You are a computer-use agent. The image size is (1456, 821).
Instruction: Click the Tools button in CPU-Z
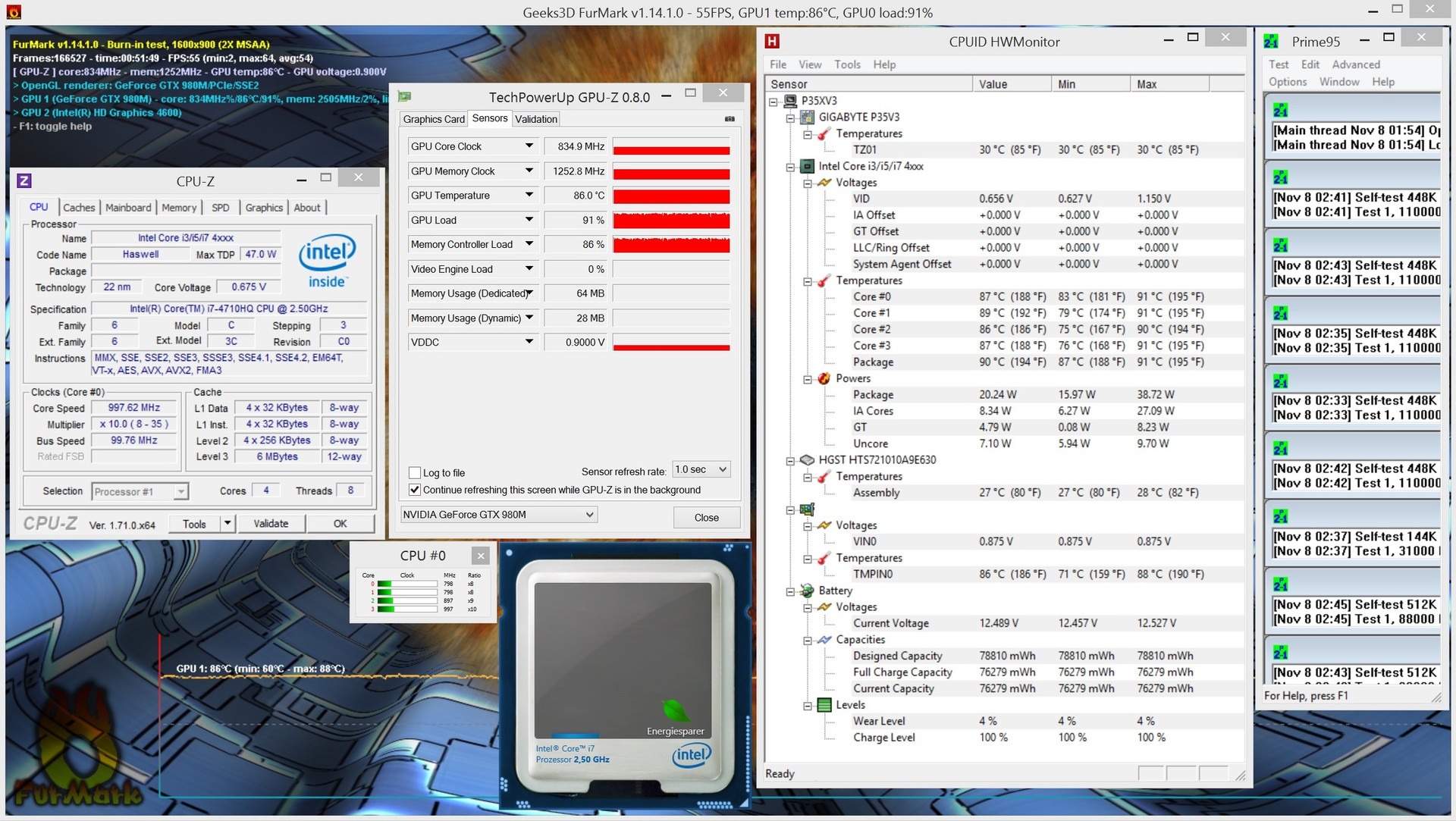[x=194, y=524]
